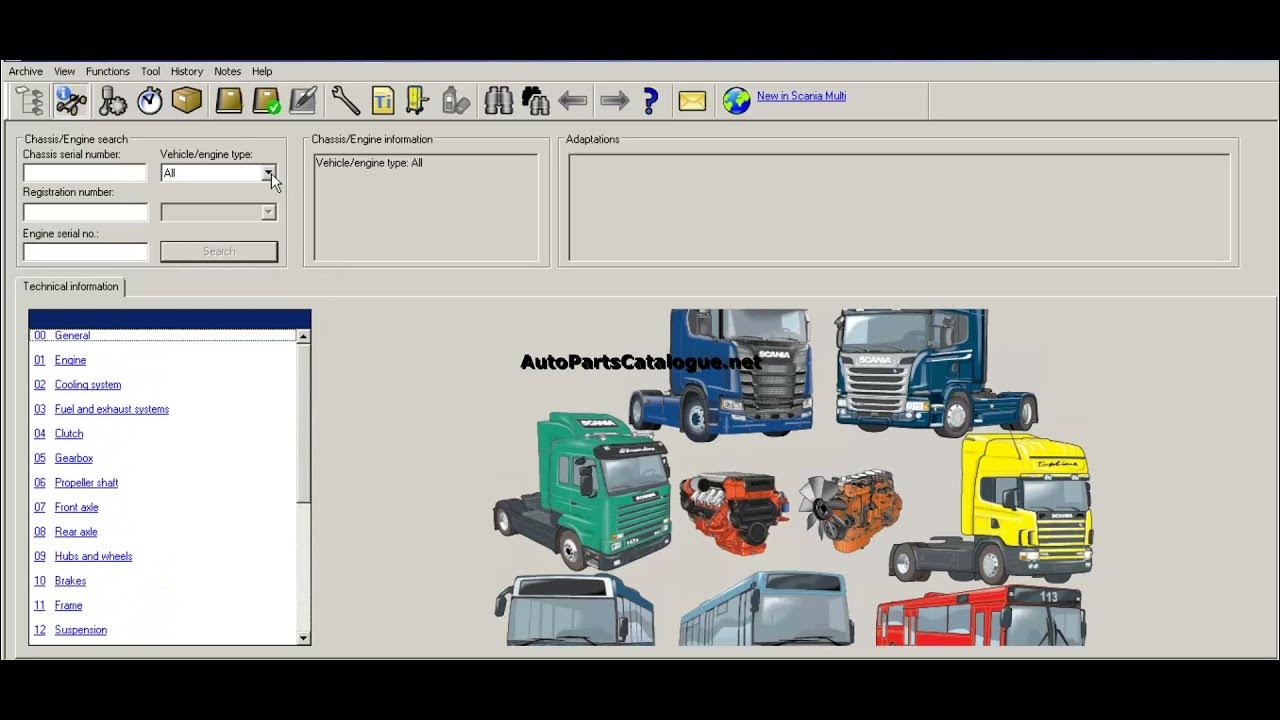Go forward with the right arrow icon
The image size is (1280, 720).
pos(614,100)
